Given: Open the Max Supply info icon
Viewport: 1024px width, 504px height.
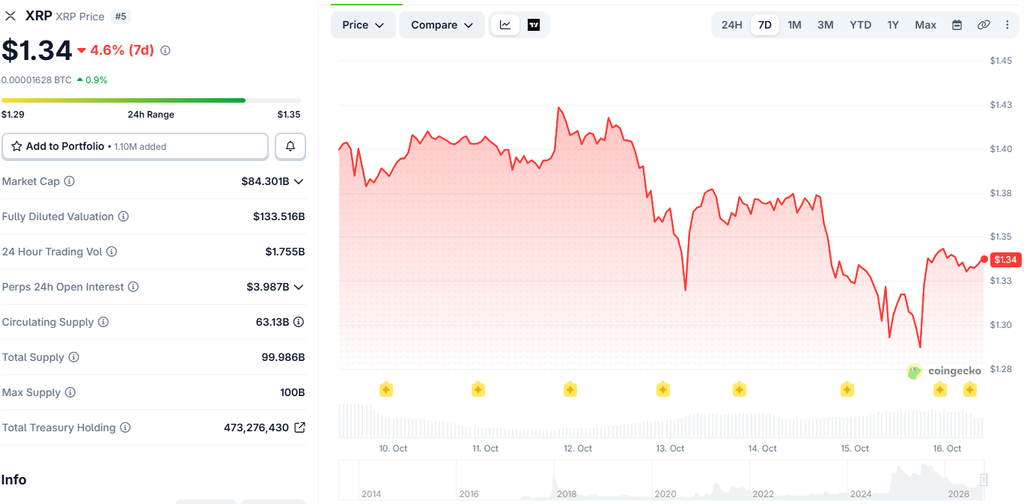Looking at the screenshot, I should pyautogui.click(x=70, y=392).
